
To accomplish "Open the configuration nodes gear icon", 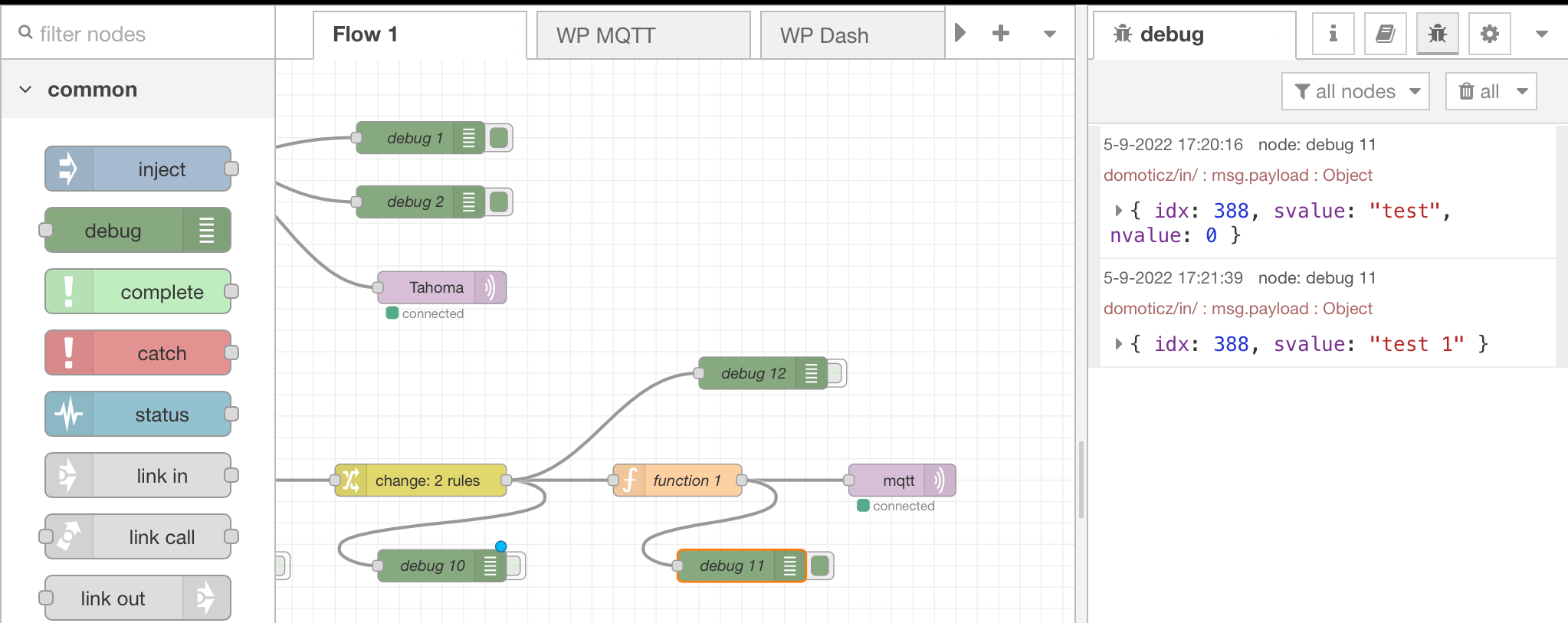I will pyautogui.click(x=1489, y=34).
